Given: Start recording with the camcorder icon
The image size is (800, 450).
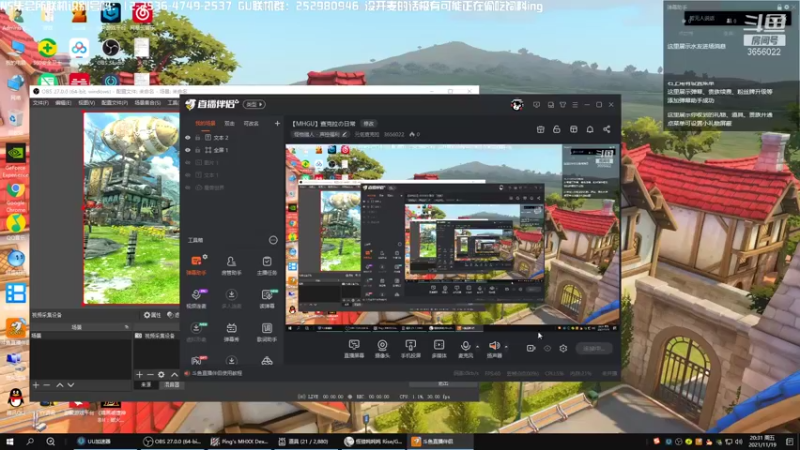Looking at the screenshot, I should [x=531, y=348].
